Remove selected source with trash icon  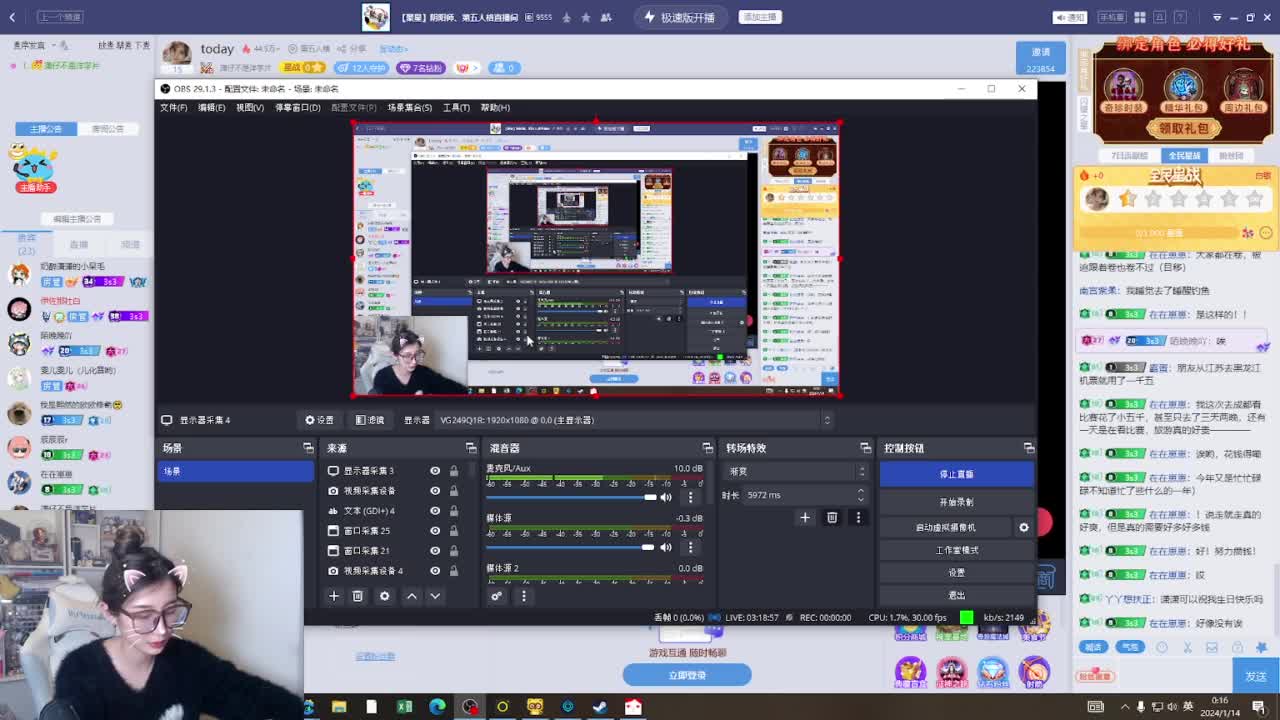pos(358,596)
